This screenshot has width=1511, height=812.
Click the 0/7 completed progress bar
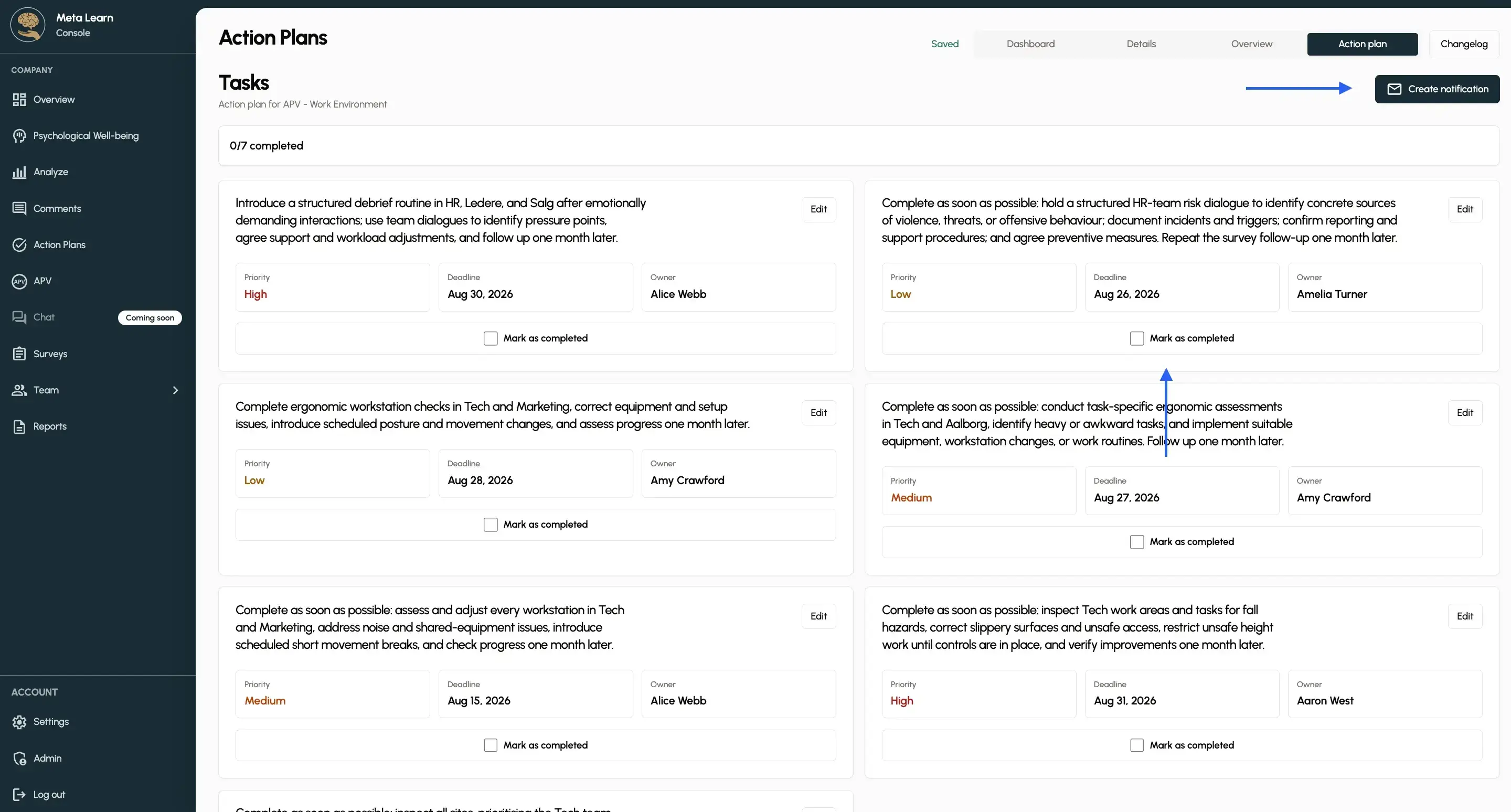tap(859, 146)
